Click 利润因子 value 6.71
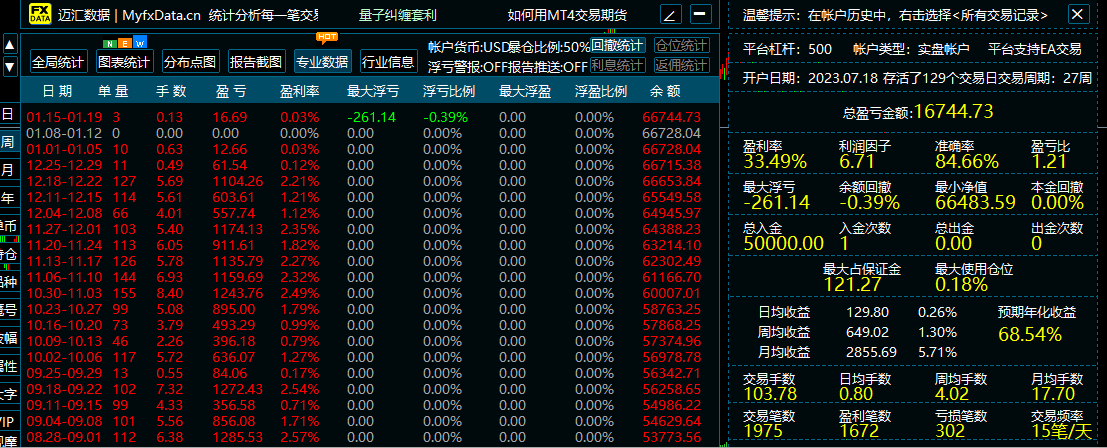The image size is (1107, 448). [x=856, y=162]
